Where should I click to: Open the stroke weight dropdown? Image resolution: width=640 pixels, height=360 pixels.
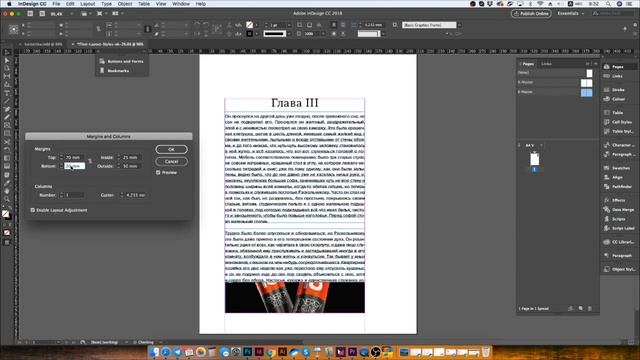(x=289, y=25)
